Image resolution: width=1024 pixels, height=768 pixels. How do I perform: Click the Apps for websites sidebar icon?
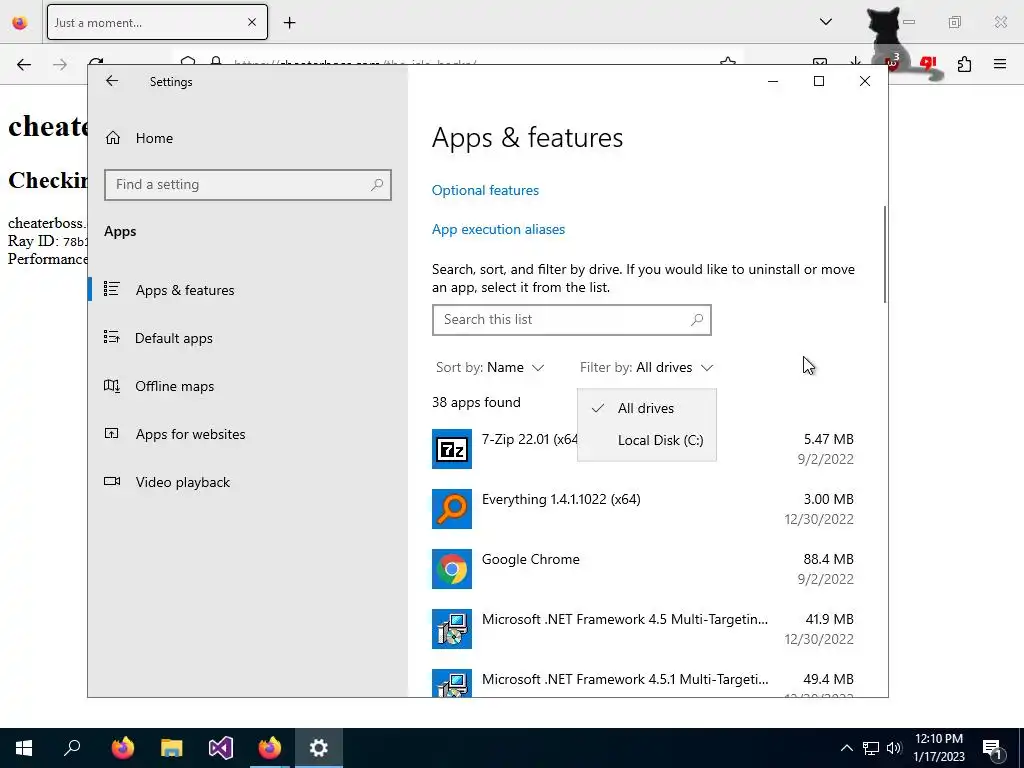(x=112, y=433)
